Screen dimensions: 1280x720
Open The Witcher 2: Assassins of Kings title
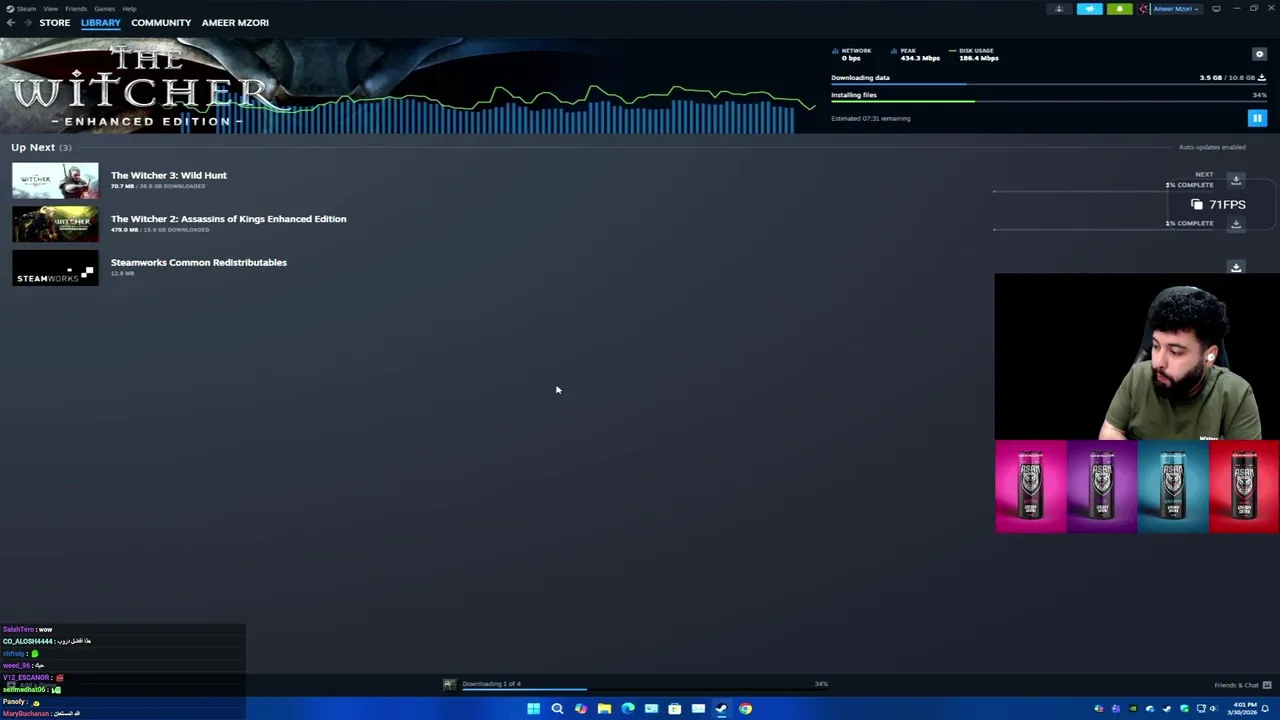coord(229,219)
